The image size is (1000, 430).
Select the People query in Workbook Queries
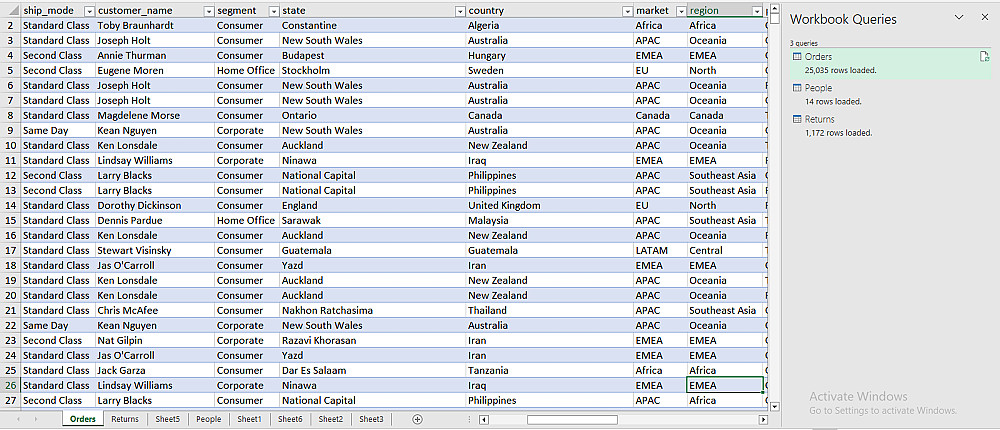click(891, 94)
